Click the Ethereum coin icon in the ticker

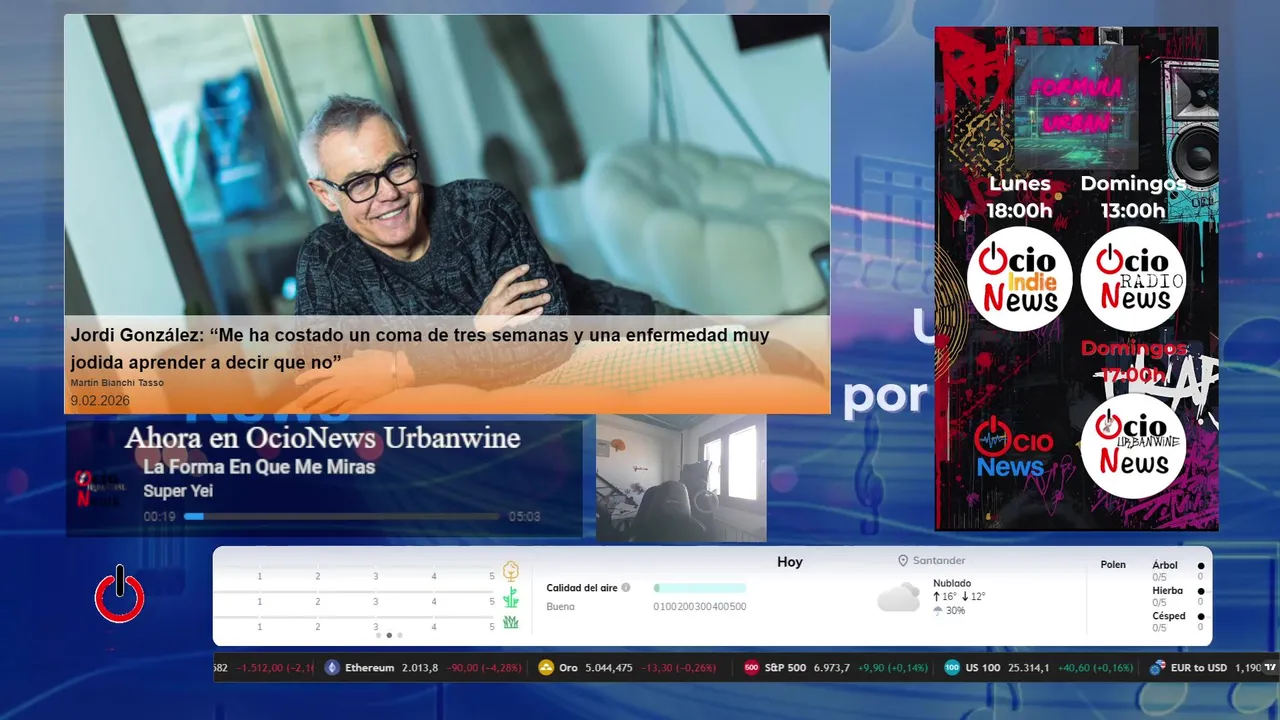332,668
